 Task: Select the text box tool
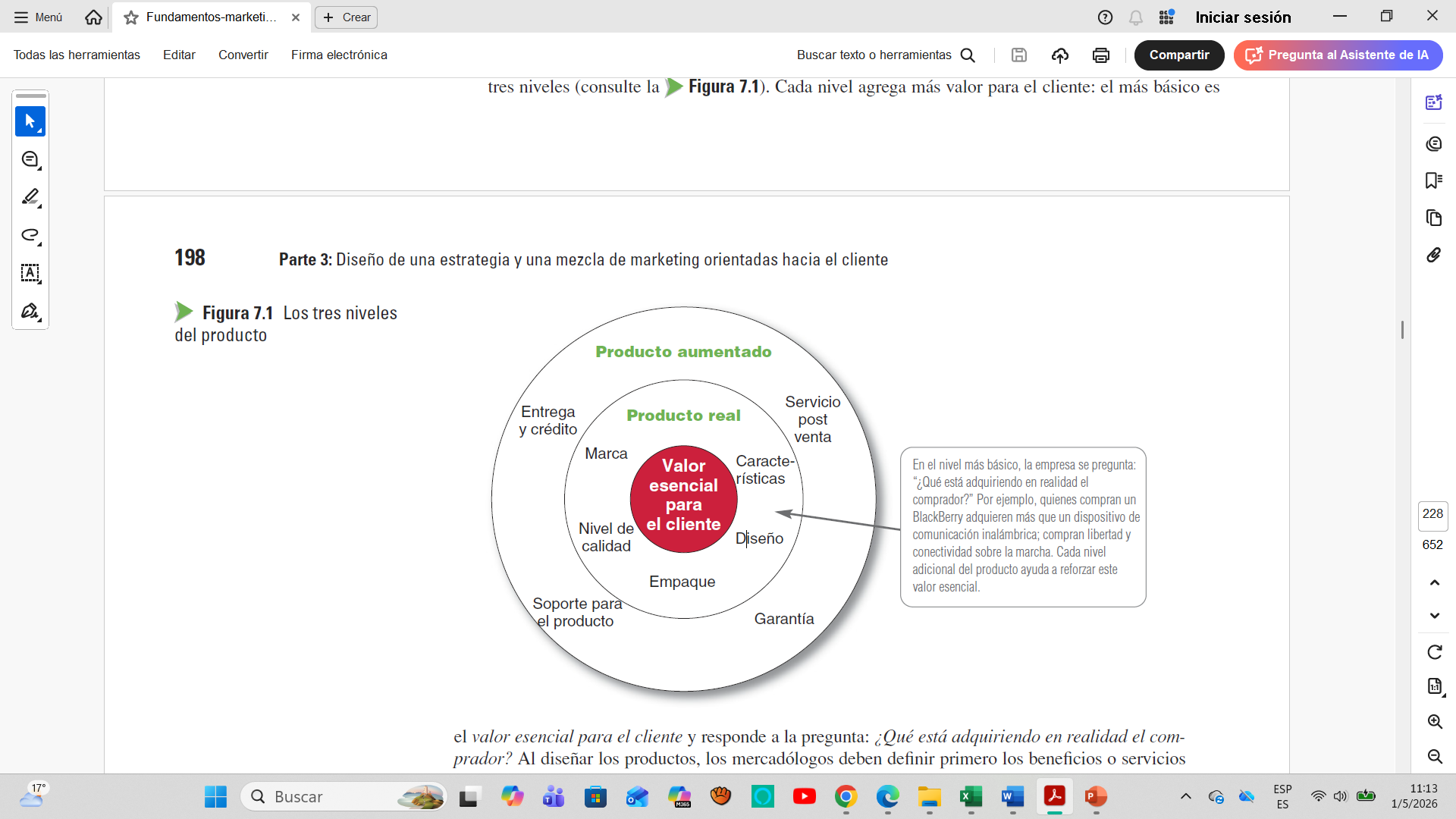click(x=30, y=273)
